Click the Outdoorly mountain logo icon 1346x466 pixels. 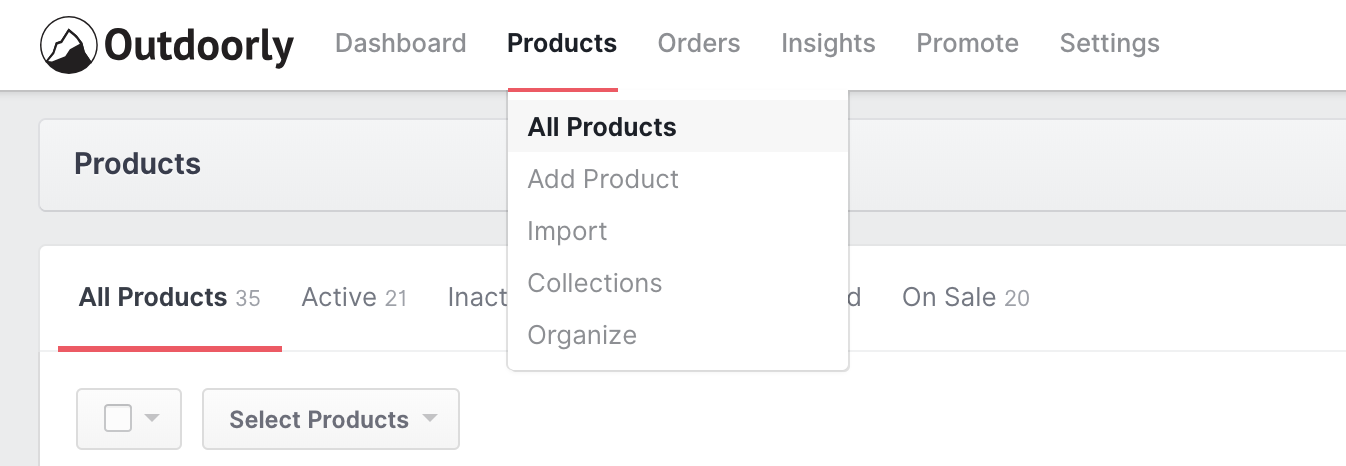point(68,44)
